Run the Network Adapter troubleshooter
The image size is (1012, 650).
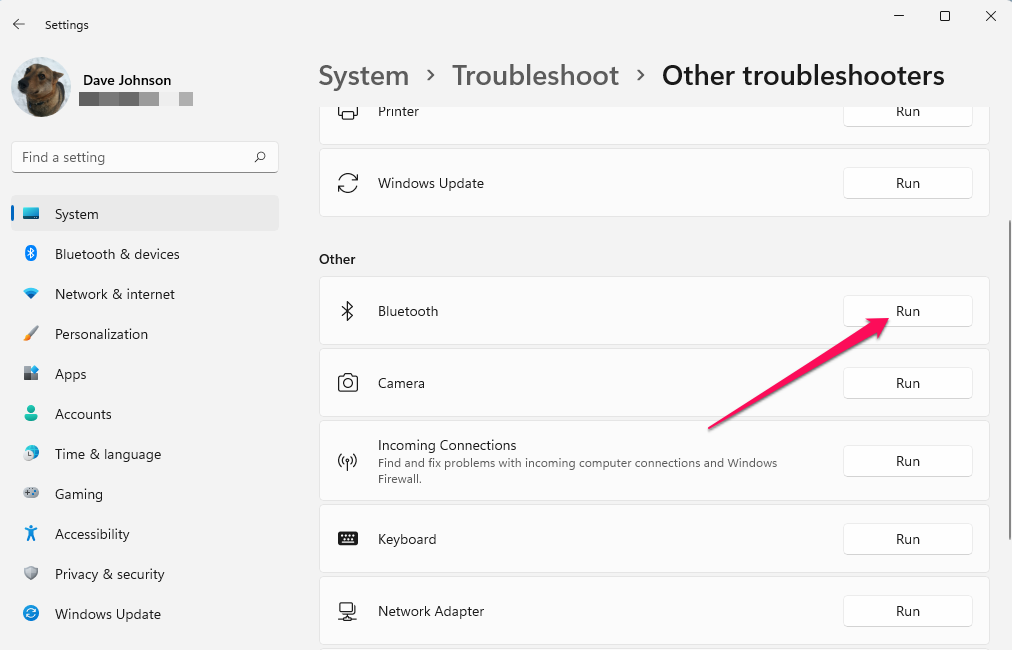click(x=907, y=611)
